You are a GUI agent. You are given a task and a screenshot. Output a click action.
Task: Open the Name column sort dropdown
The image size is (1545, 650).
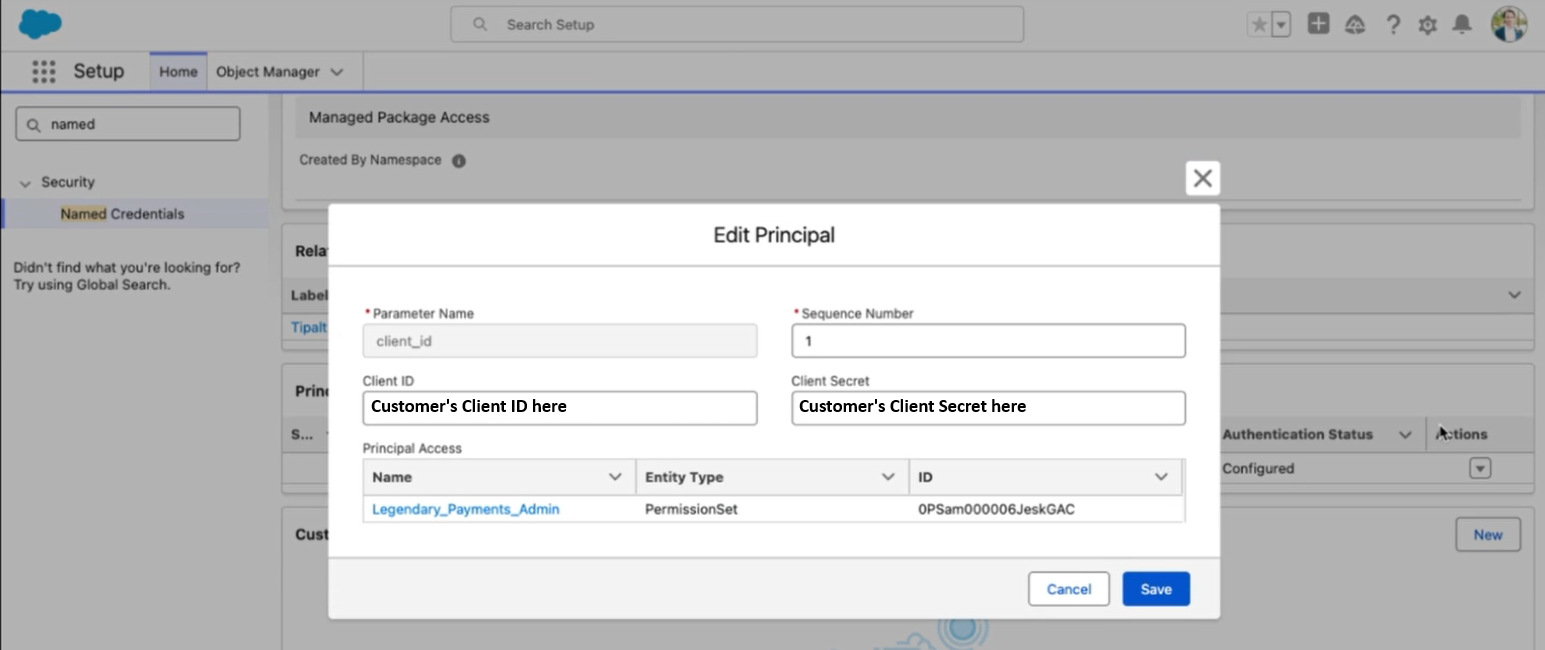(x=615, y=477)
